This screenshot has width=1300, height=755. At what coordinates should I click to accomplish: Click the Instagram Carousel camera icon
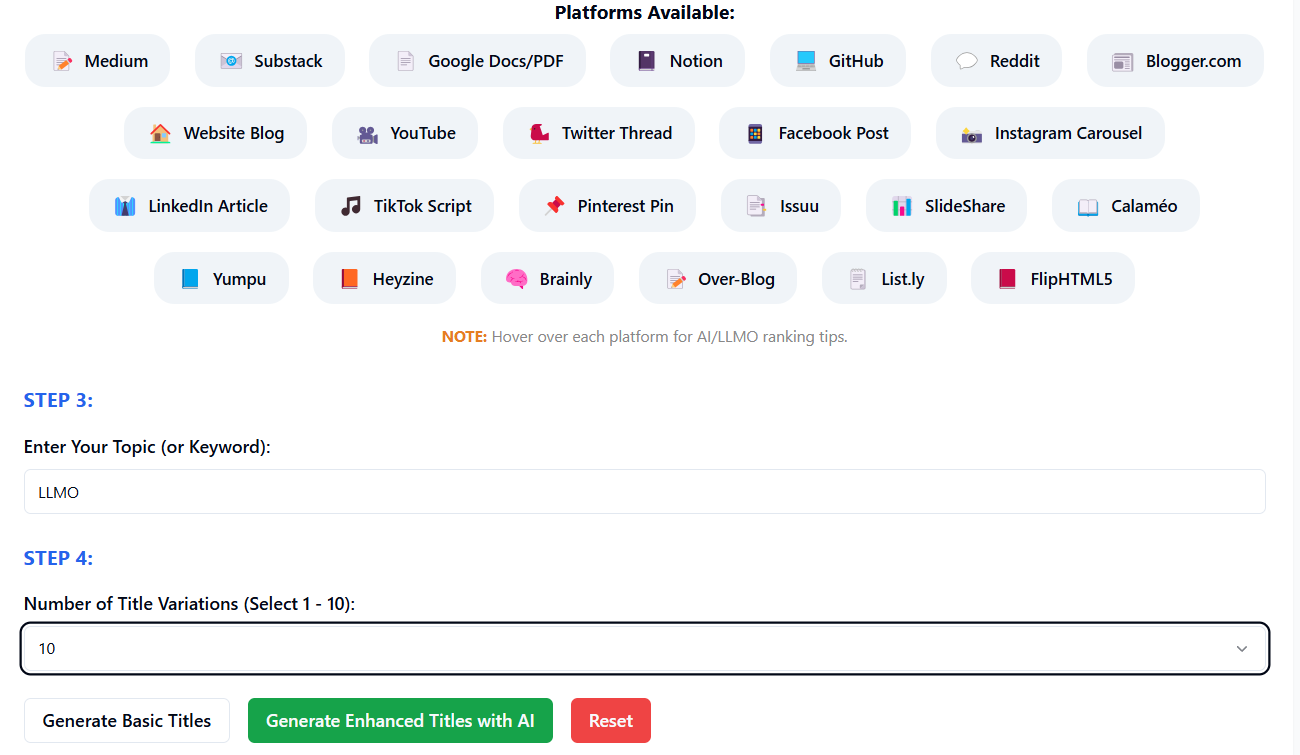tap(972, 133)
